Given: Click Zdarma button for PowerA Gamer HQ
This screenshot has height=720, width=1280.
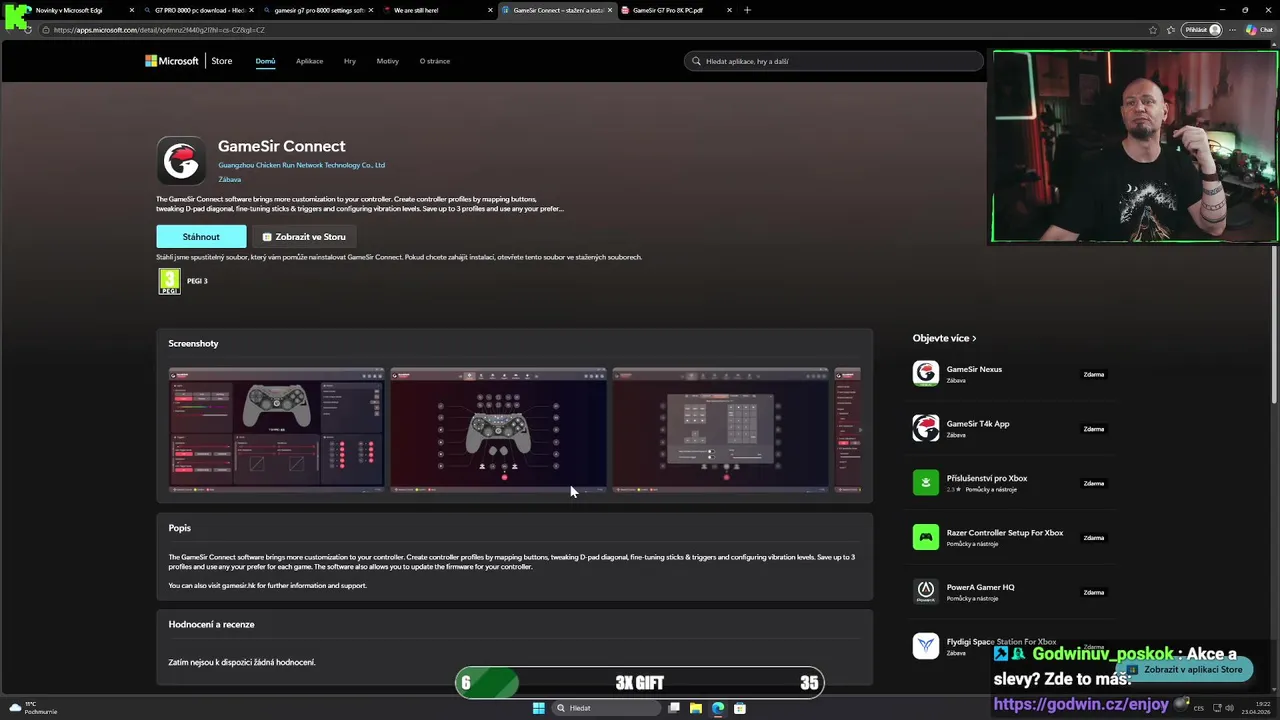Looking at the screenshot, I should 1093,593.
